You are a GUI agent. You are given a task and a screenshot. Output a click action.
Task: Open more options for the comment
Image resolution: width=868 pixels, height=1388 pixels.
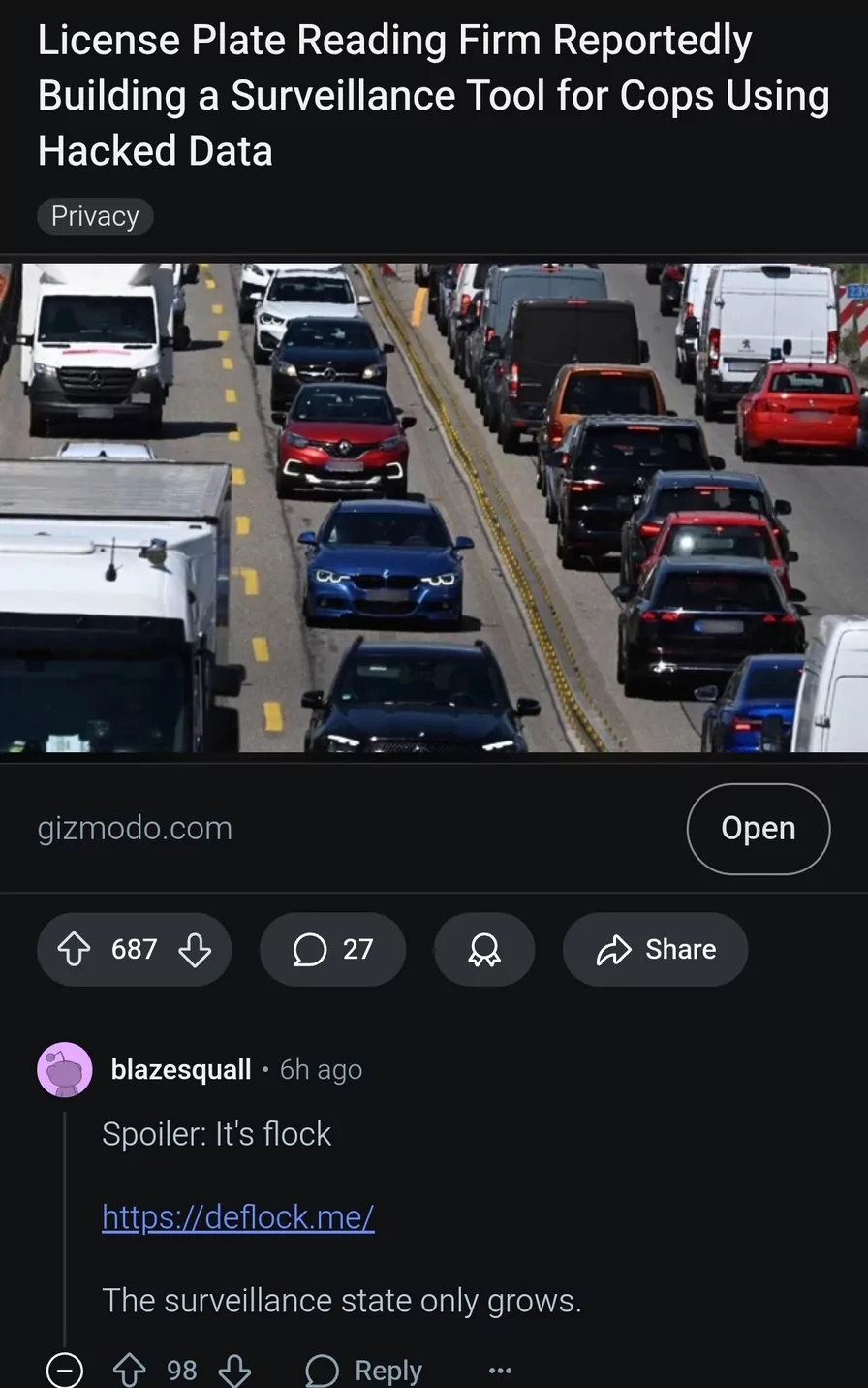click(500, 1371)
